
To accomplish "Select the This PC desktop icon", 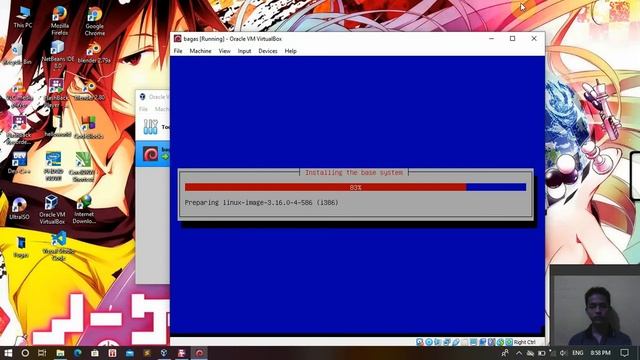I will click(x=22, y=17).
